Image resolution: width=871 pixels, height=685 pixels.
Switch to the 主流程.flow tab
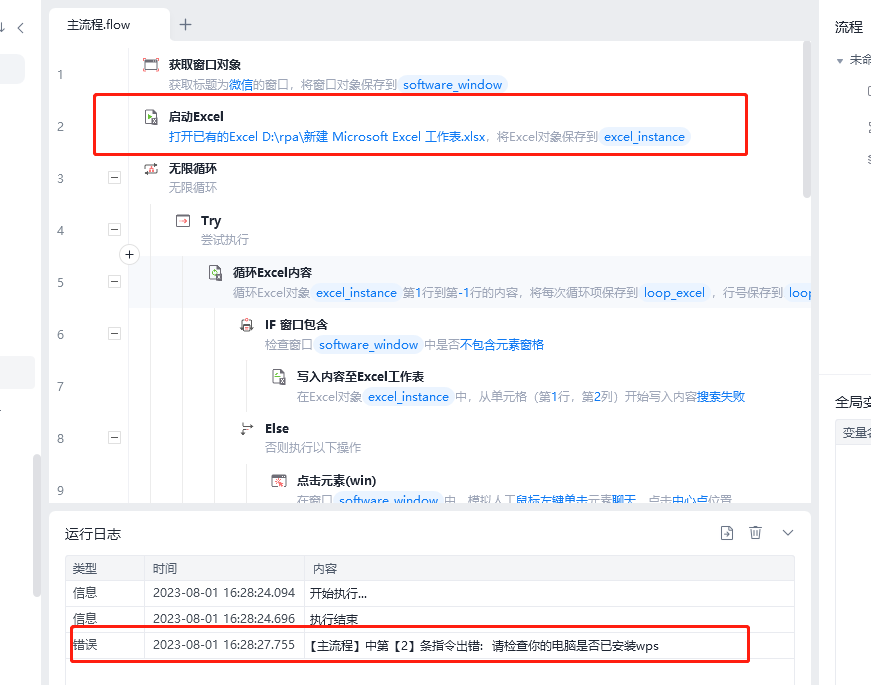pos(99,25)
